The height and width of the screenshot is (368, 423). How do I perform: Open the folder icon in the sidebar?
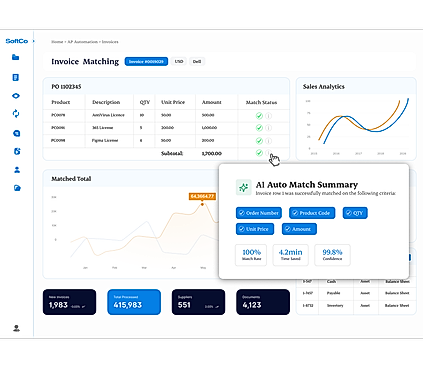pos(16,57)
